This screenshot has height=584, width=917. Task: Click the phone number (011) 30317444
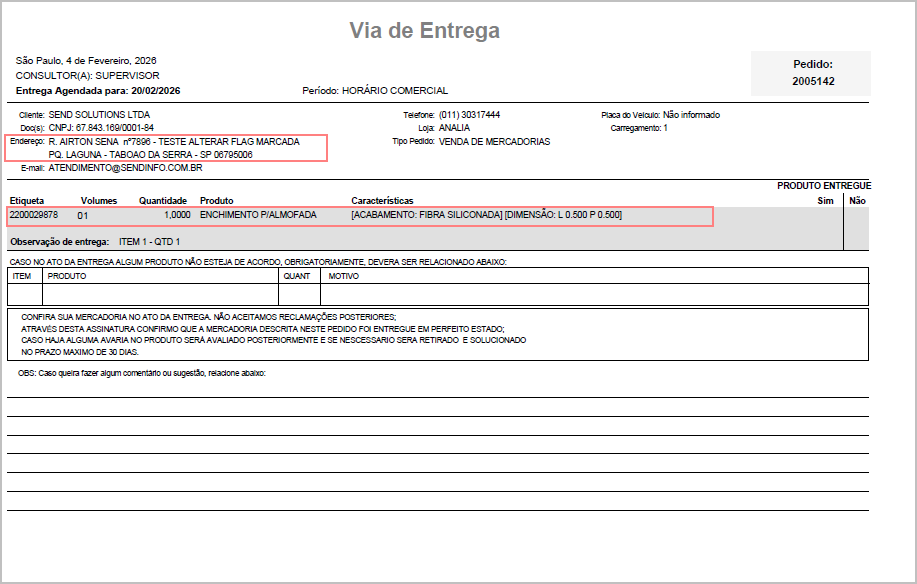click(x=469, y=115)
